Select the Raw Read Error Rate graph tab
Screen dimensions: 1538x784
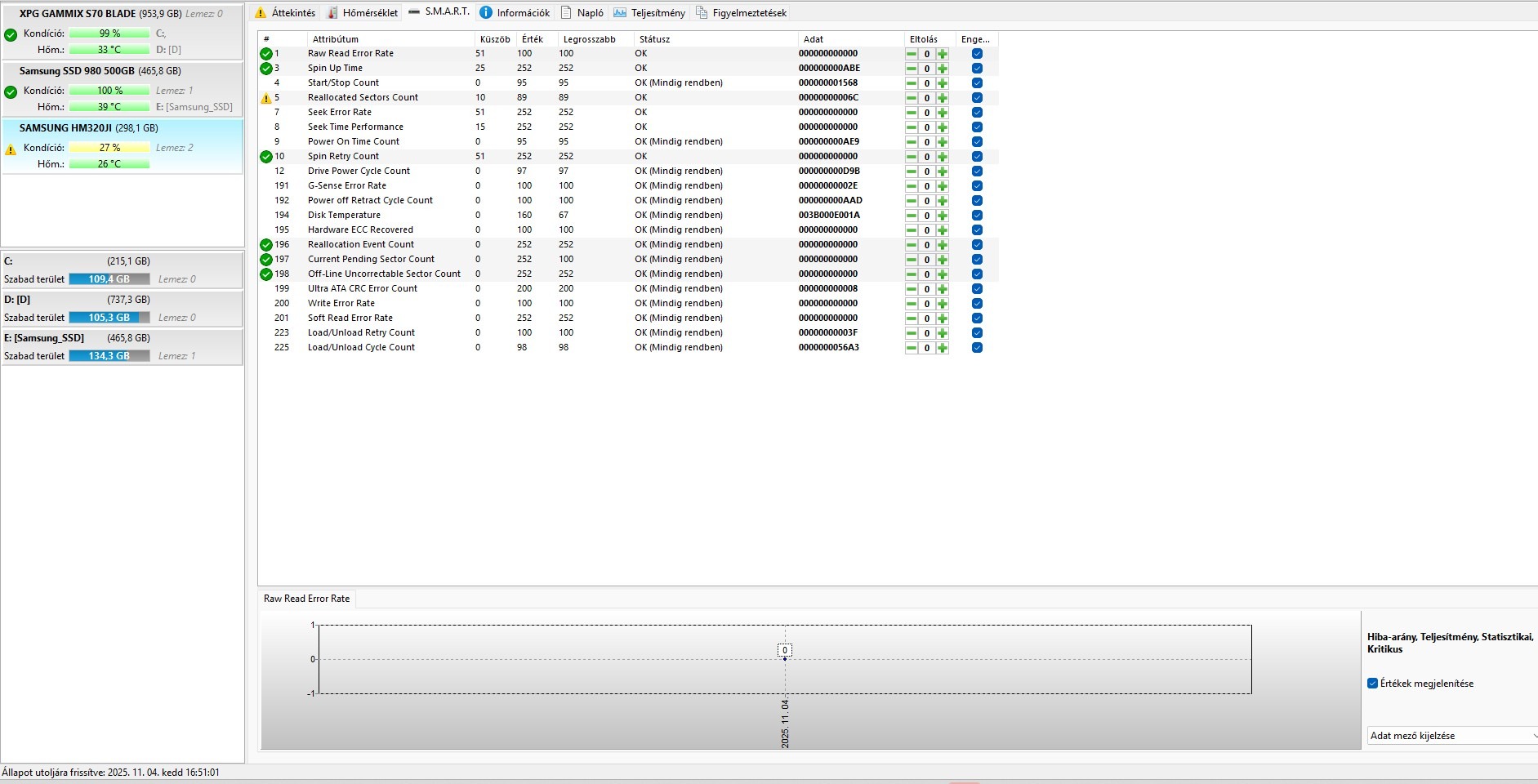point(307,599)
